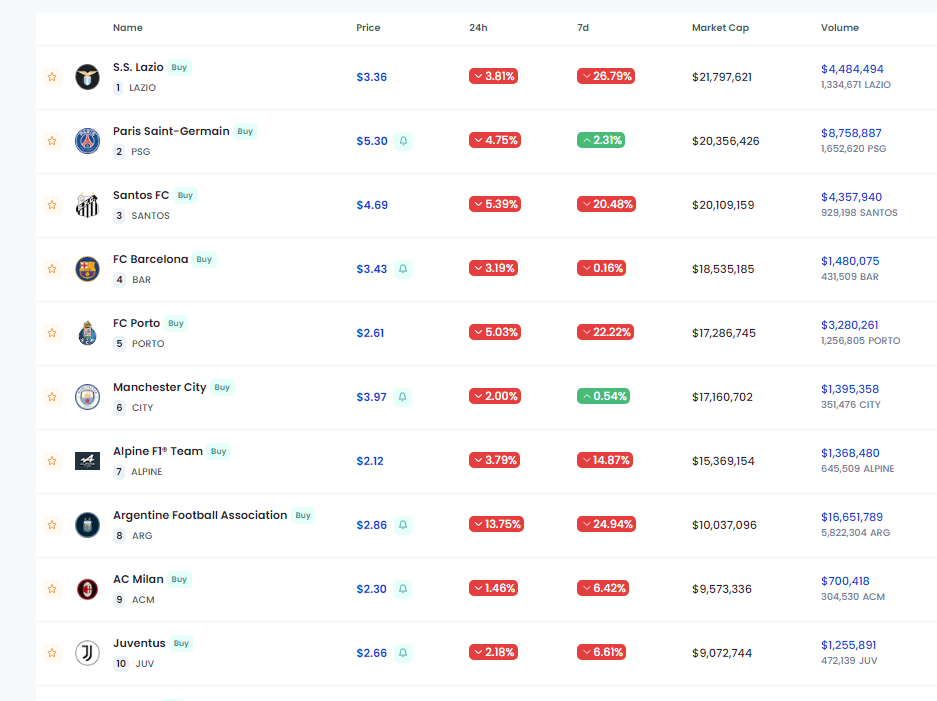Favorite S.S. Lazio with the star toggle
The width and height of the screenshot is (937, 701).
click(51, 76)
